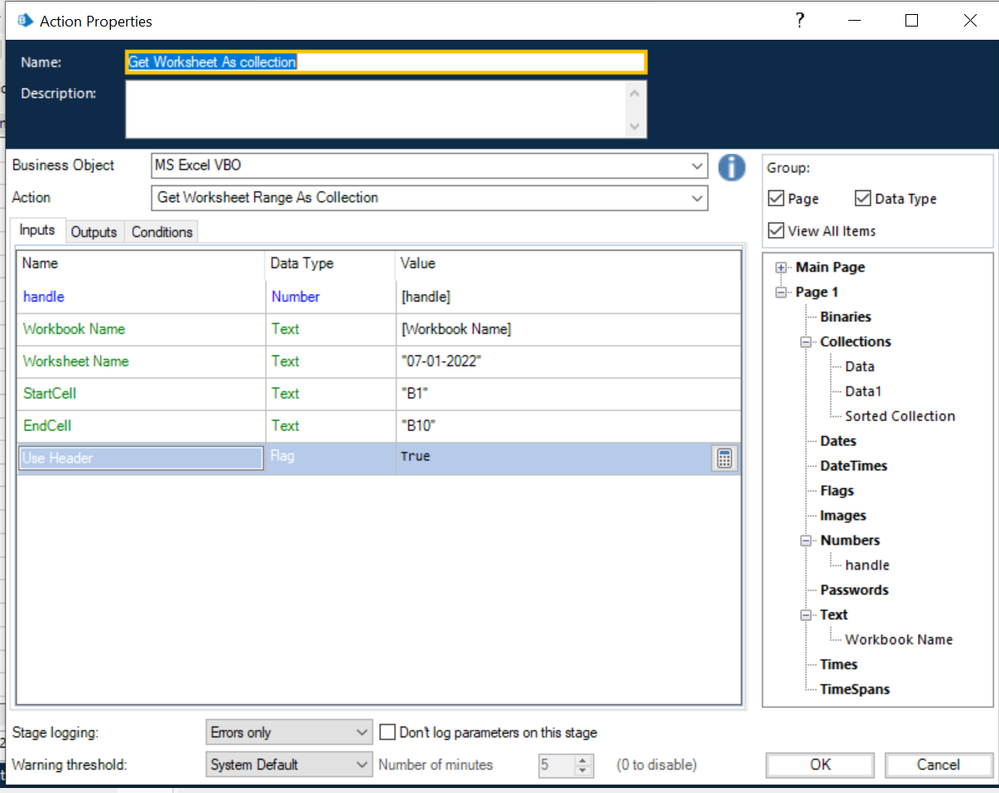Select Sorted Collection in the data tree
The height and width of the screenshot is (793, 999).
coord(899,416)
